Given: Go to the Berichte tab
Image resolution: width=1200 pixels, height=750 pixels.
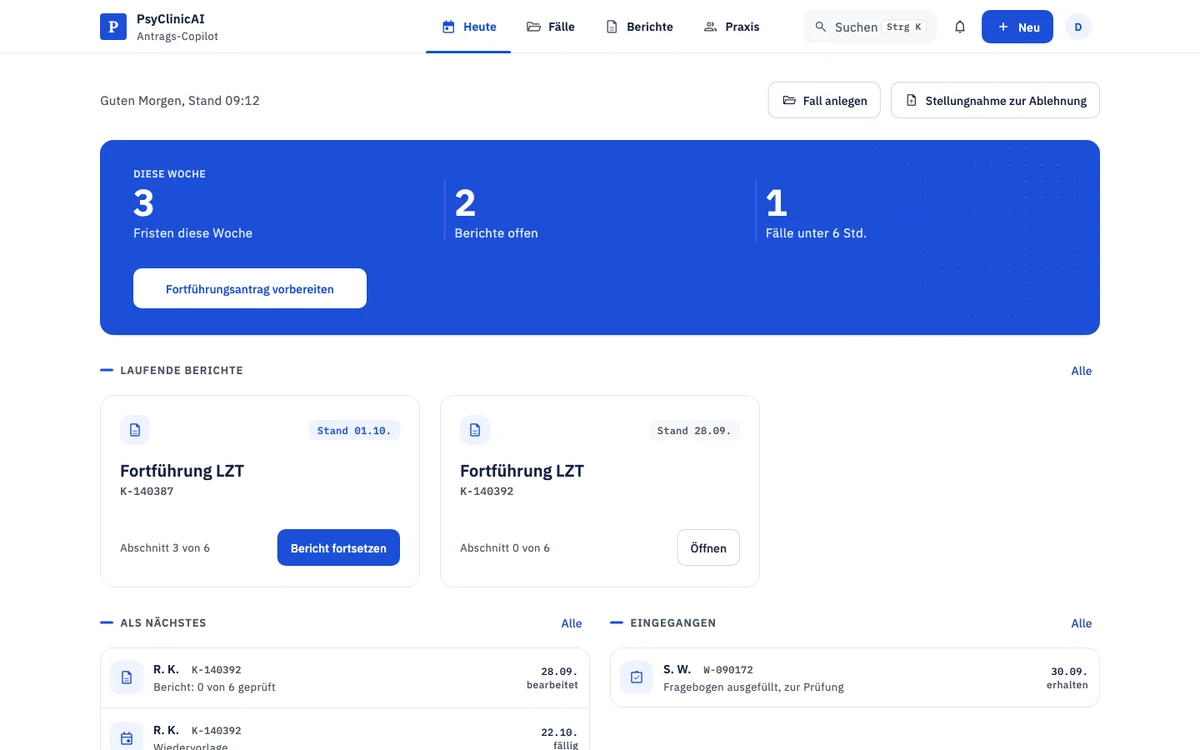Looking at the screenshot, I should [x=639, y=27].
